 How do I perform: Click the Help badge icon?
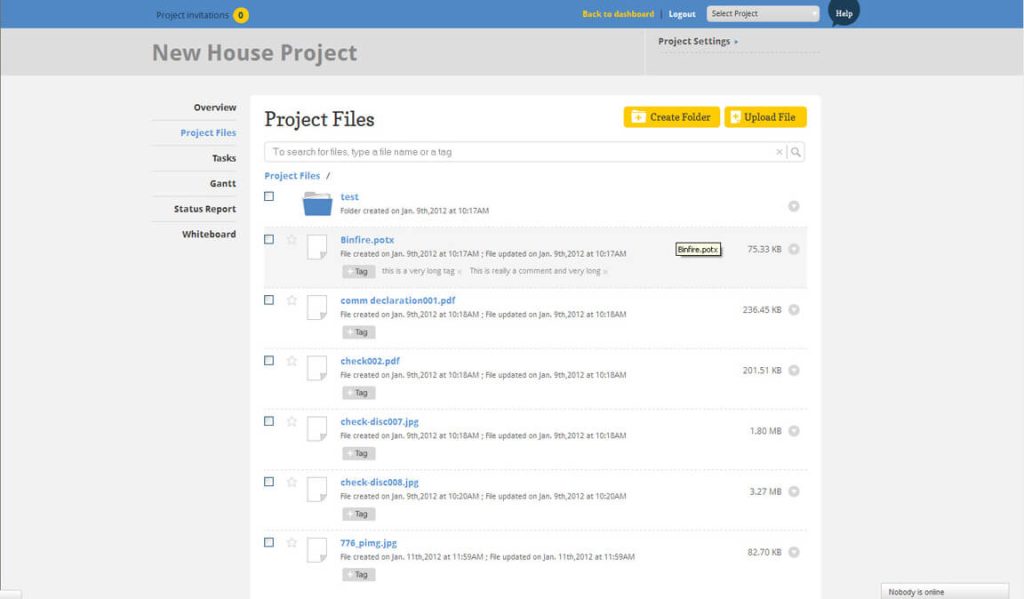click(x=844, y=13)
